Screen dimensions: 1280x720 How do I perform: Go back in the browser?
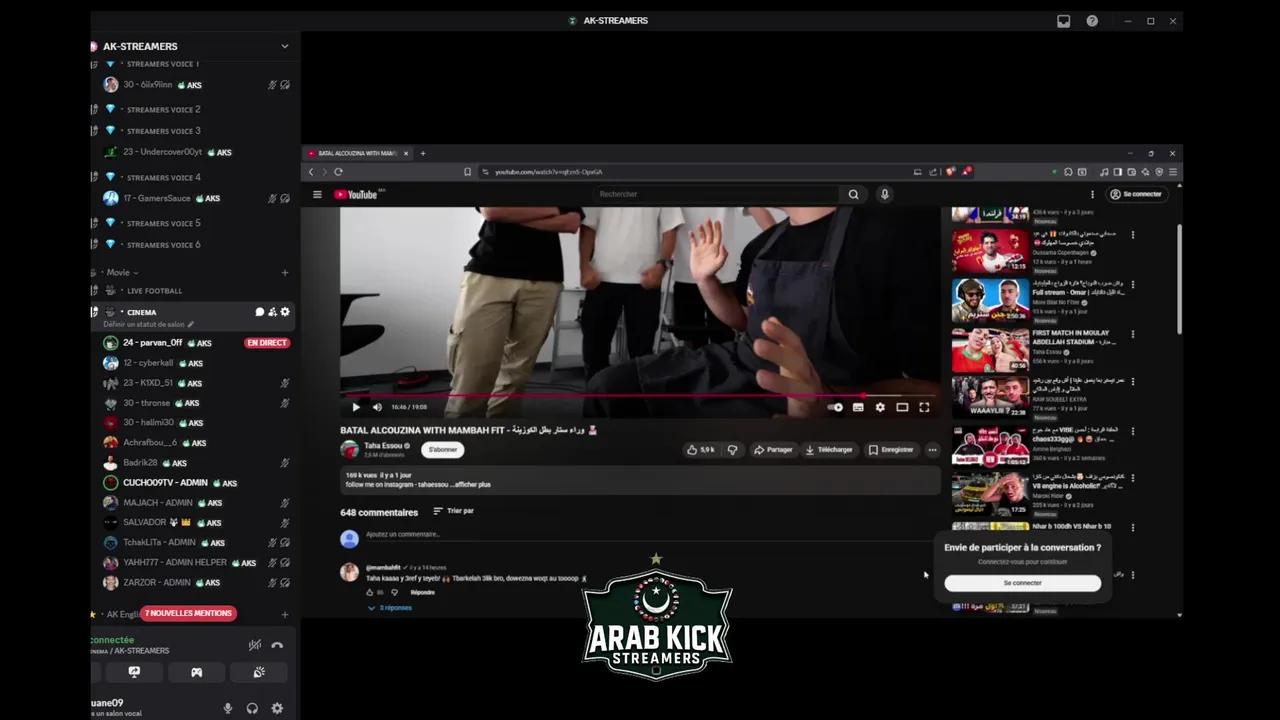(x=311, y=172)
